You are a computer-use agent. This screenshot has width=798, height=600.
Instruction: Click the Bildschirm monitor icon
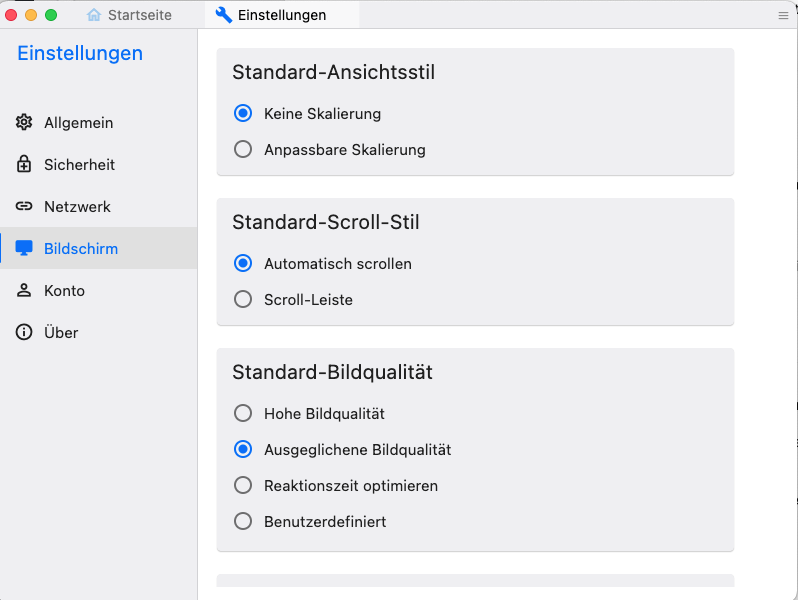(24, 249)
